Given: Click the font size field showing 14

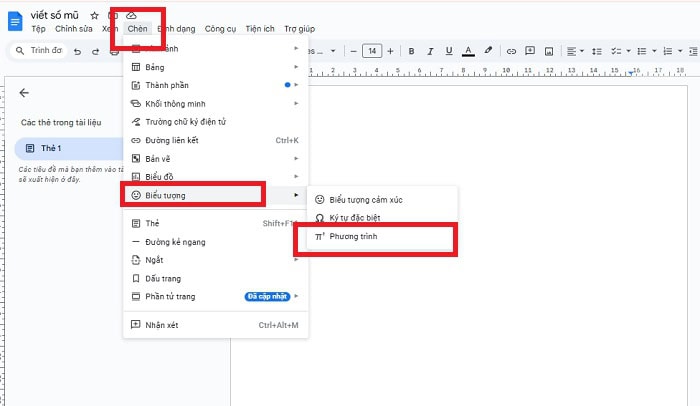Looking at the screenshot, I should click(372, 50).
